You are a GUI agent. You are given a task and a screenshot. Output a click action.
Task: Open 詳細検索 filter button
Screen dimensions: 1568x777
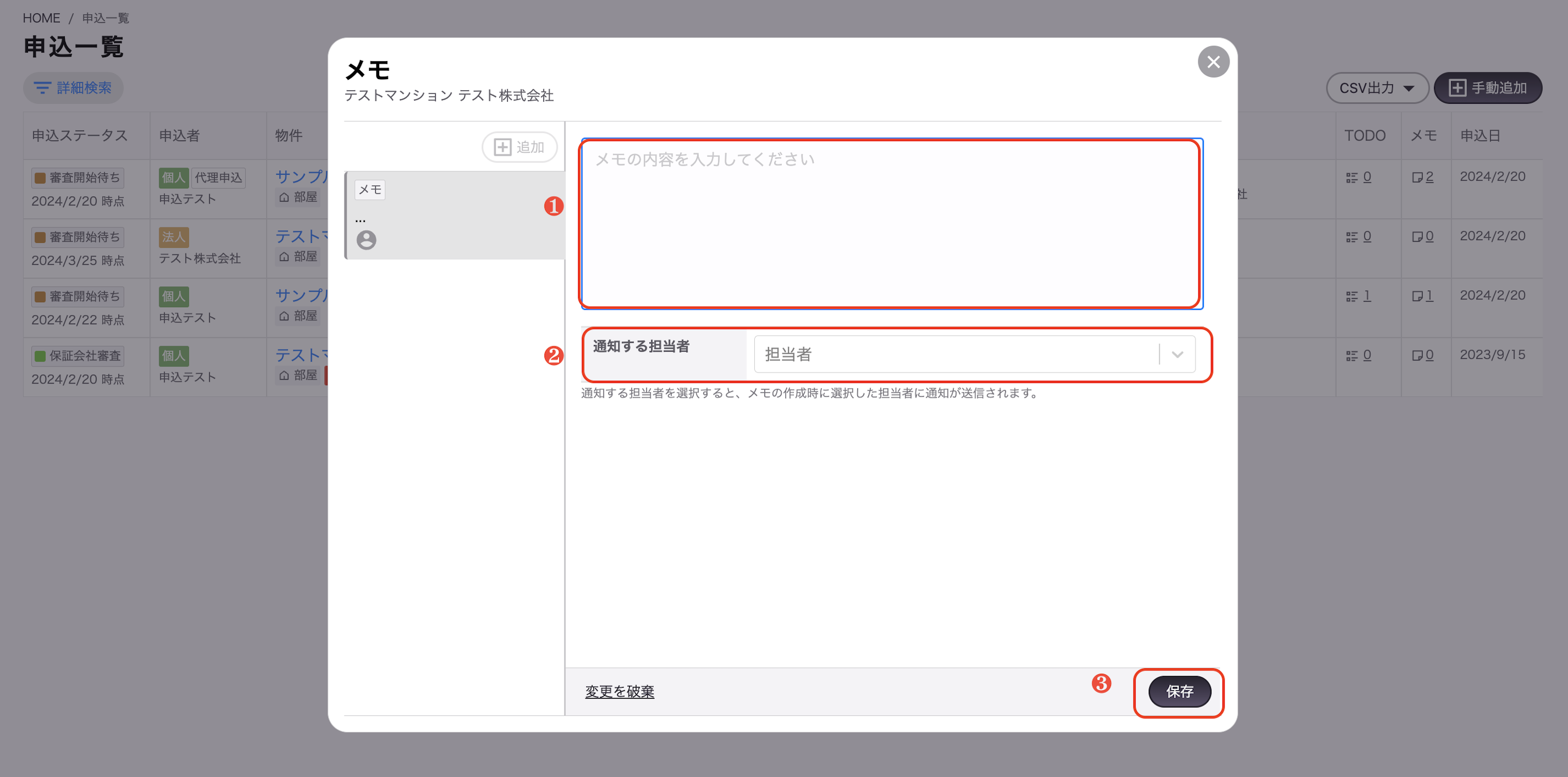73,88
